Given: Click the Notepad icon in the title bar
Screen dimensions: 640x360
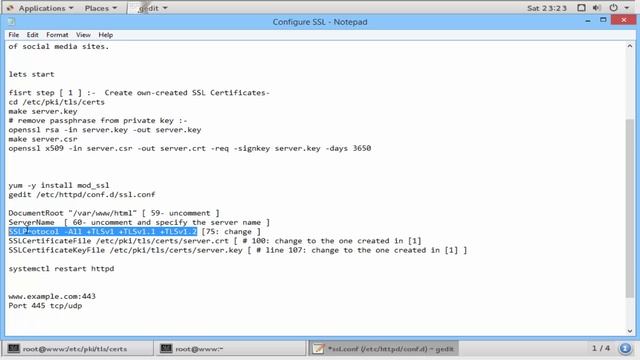Looking at the screenshot, I should click(x=11, y=22).
